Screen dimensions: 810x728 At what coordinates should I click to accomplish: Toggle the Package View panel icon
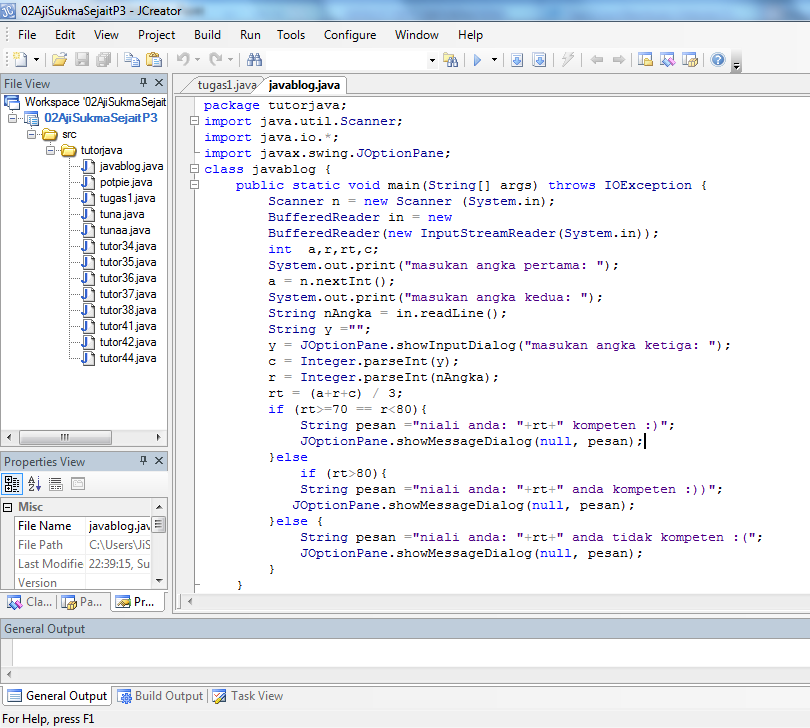(690, 60)
